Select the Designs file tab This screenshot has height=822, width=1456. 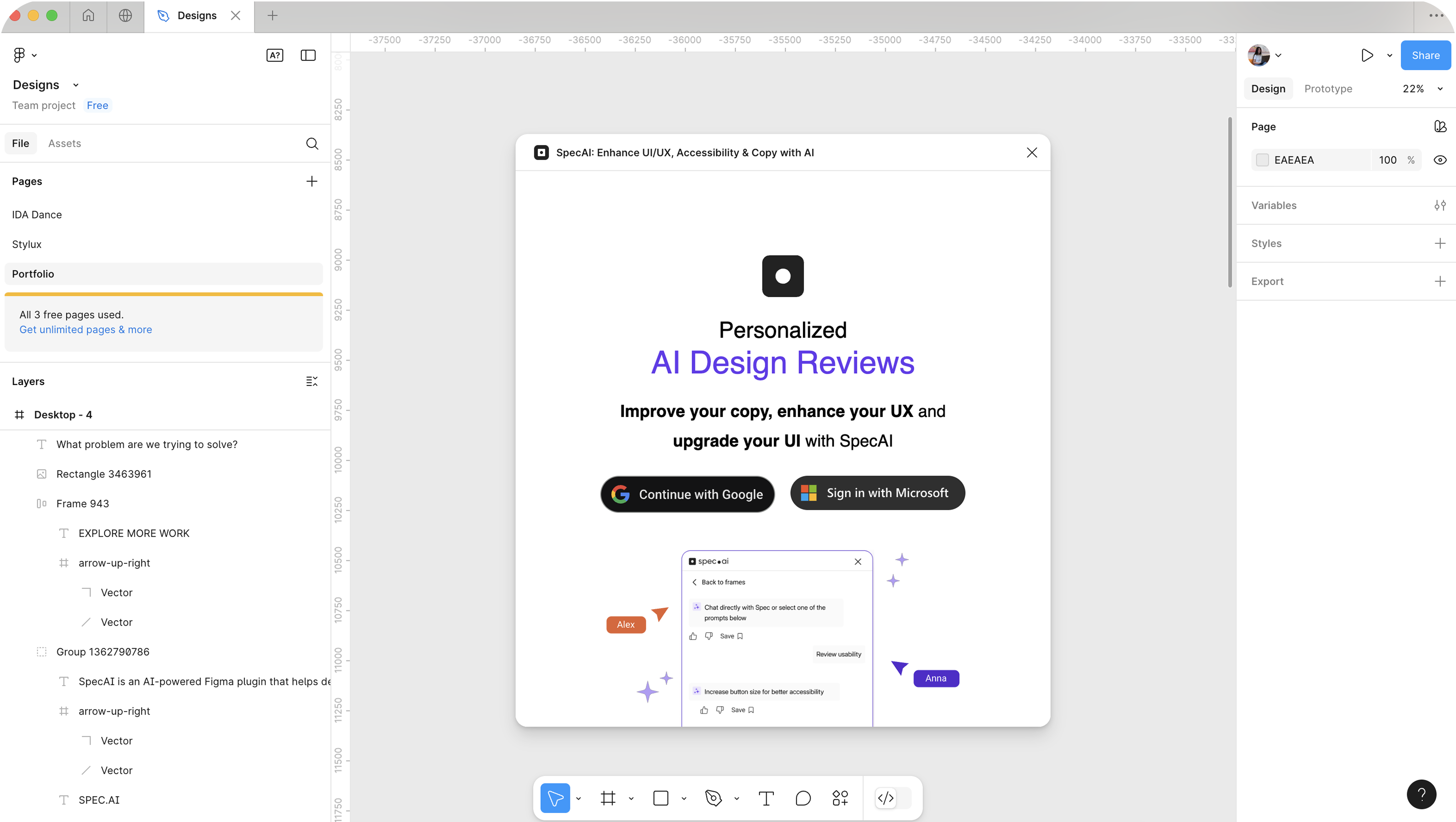click(x=199, y=16)
